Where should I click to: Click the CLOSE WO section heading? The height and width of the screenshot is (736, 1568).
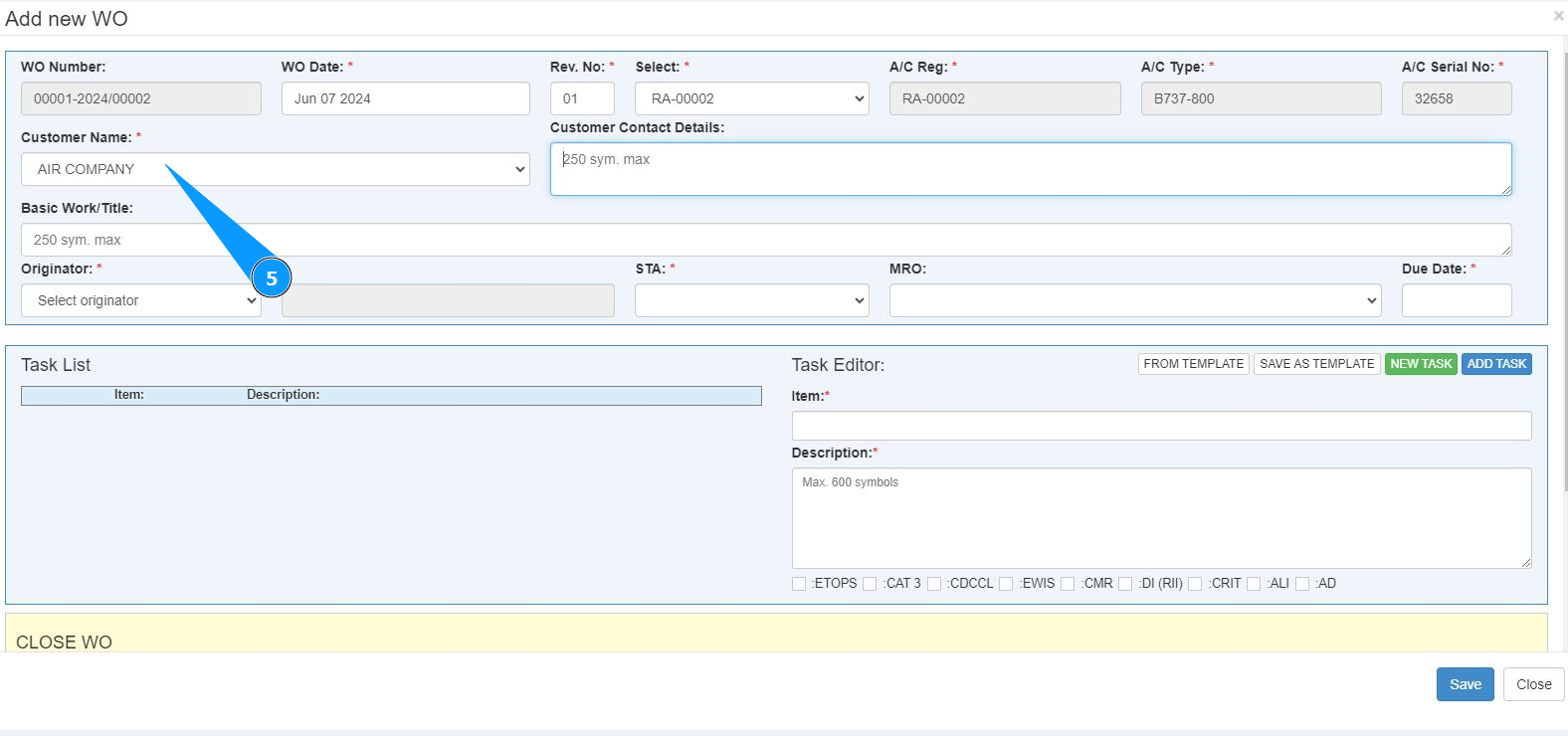[x=64, y=643]
